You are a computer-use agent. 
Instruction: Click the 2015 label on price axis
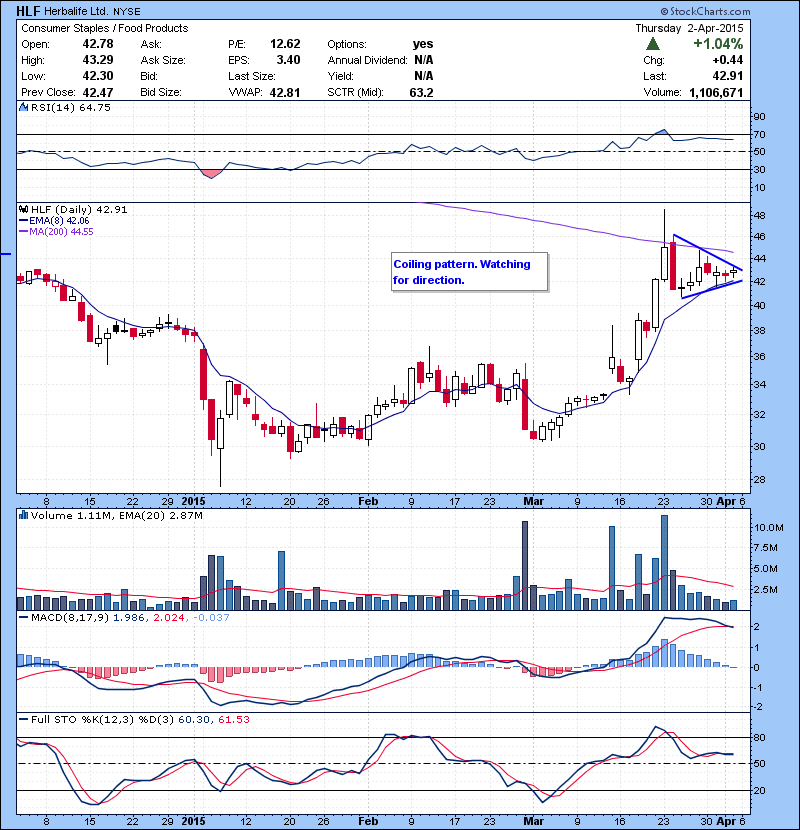[x=193, y=501]
